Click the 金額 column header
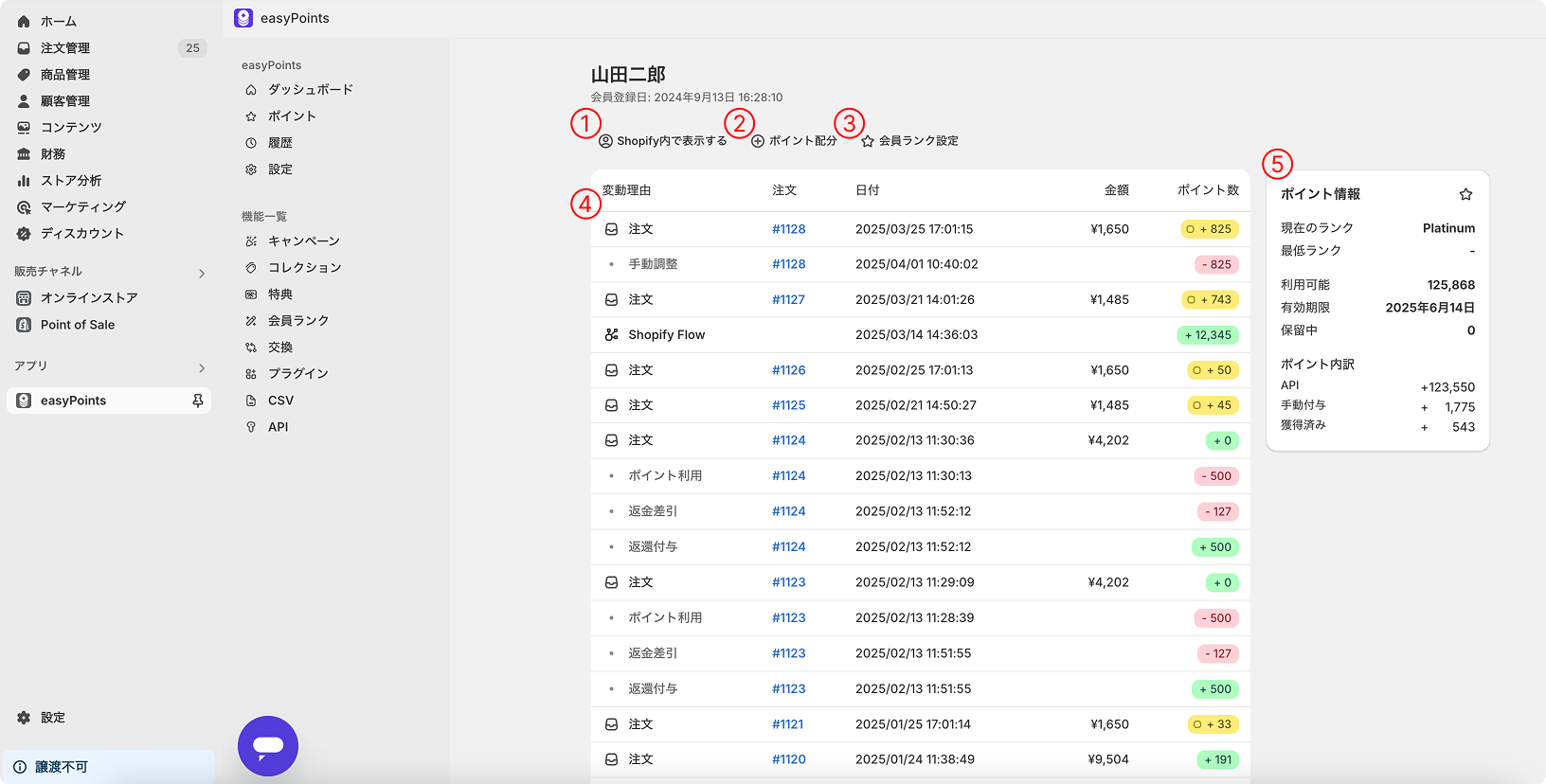Image resolution: width=1546 pixels, height=784 pixels. pyautogui.click(x=1117, y=190)
